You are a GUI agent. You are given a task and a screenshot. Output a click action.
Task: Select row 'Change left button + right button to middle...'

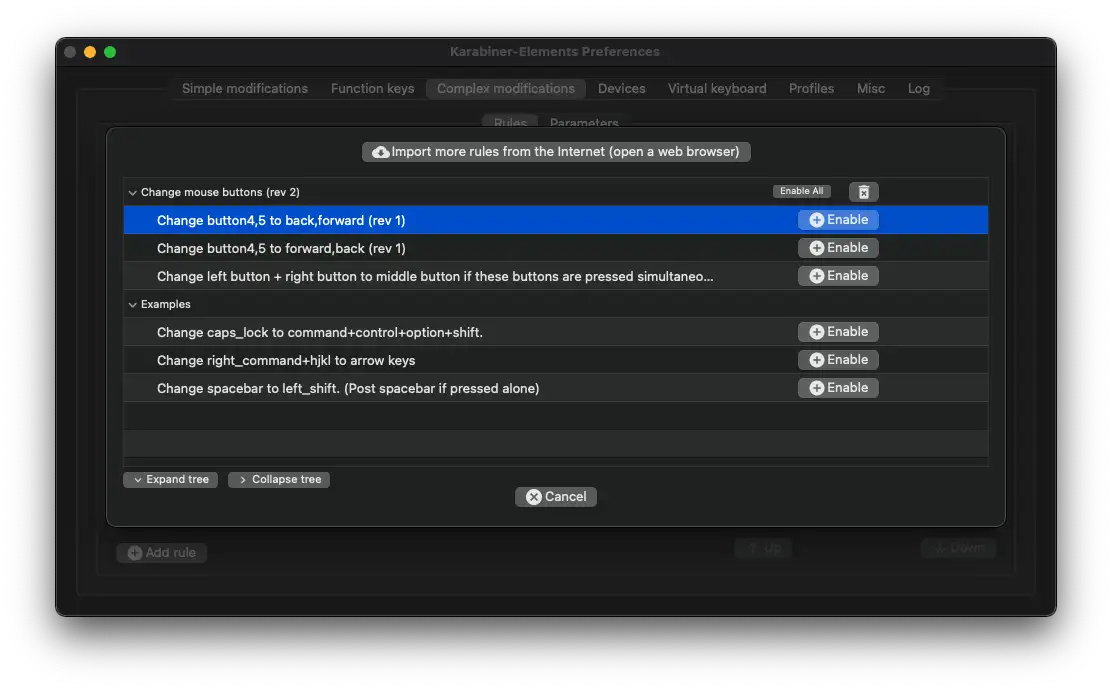tap(555, 276)
